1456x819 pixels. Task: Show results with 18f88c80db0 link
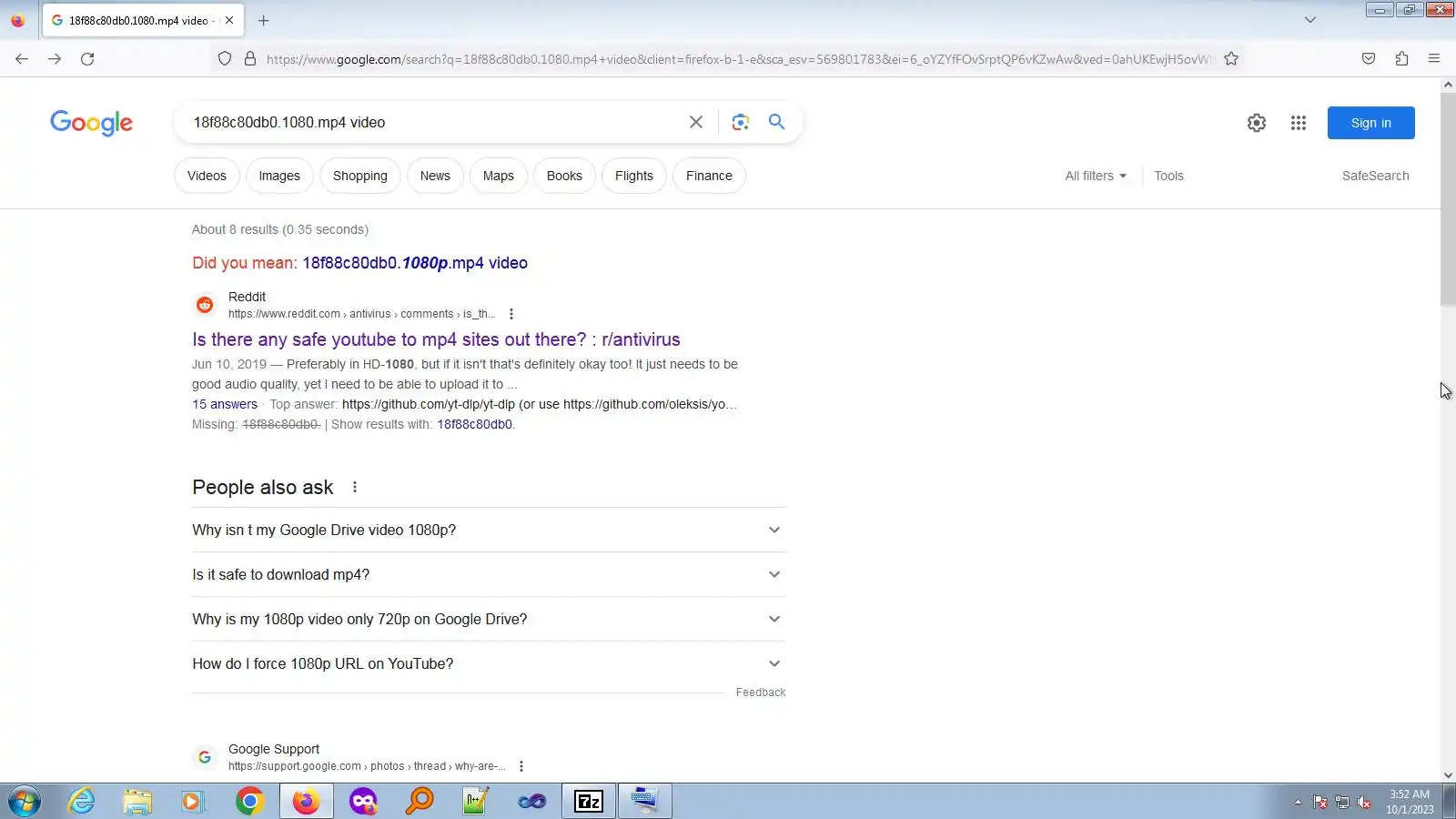click(474, 424)
